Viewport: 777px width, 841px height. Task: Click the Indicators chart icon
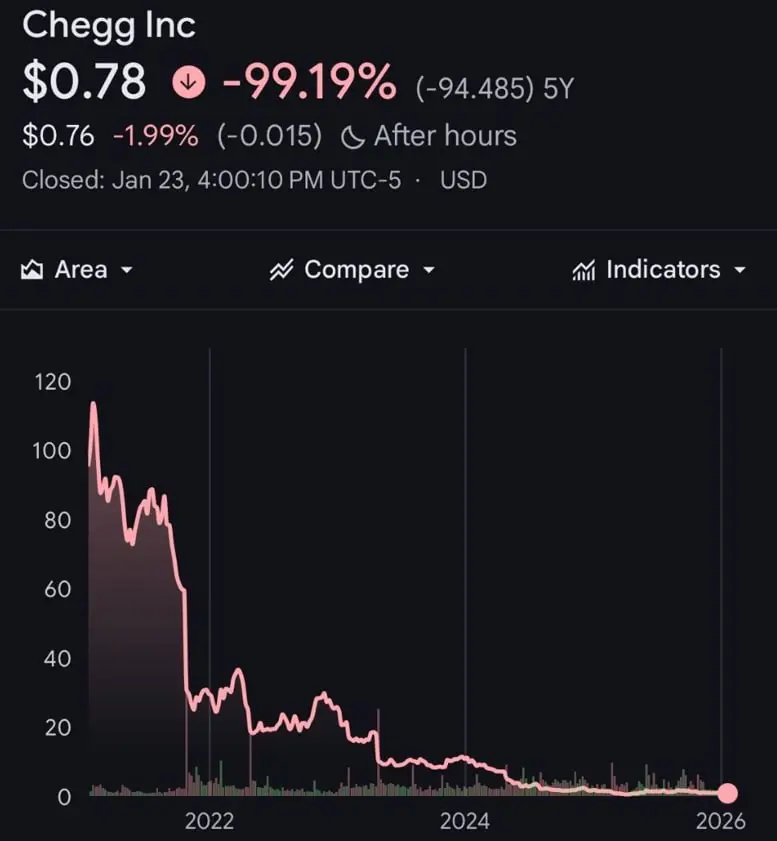(583, 270)
